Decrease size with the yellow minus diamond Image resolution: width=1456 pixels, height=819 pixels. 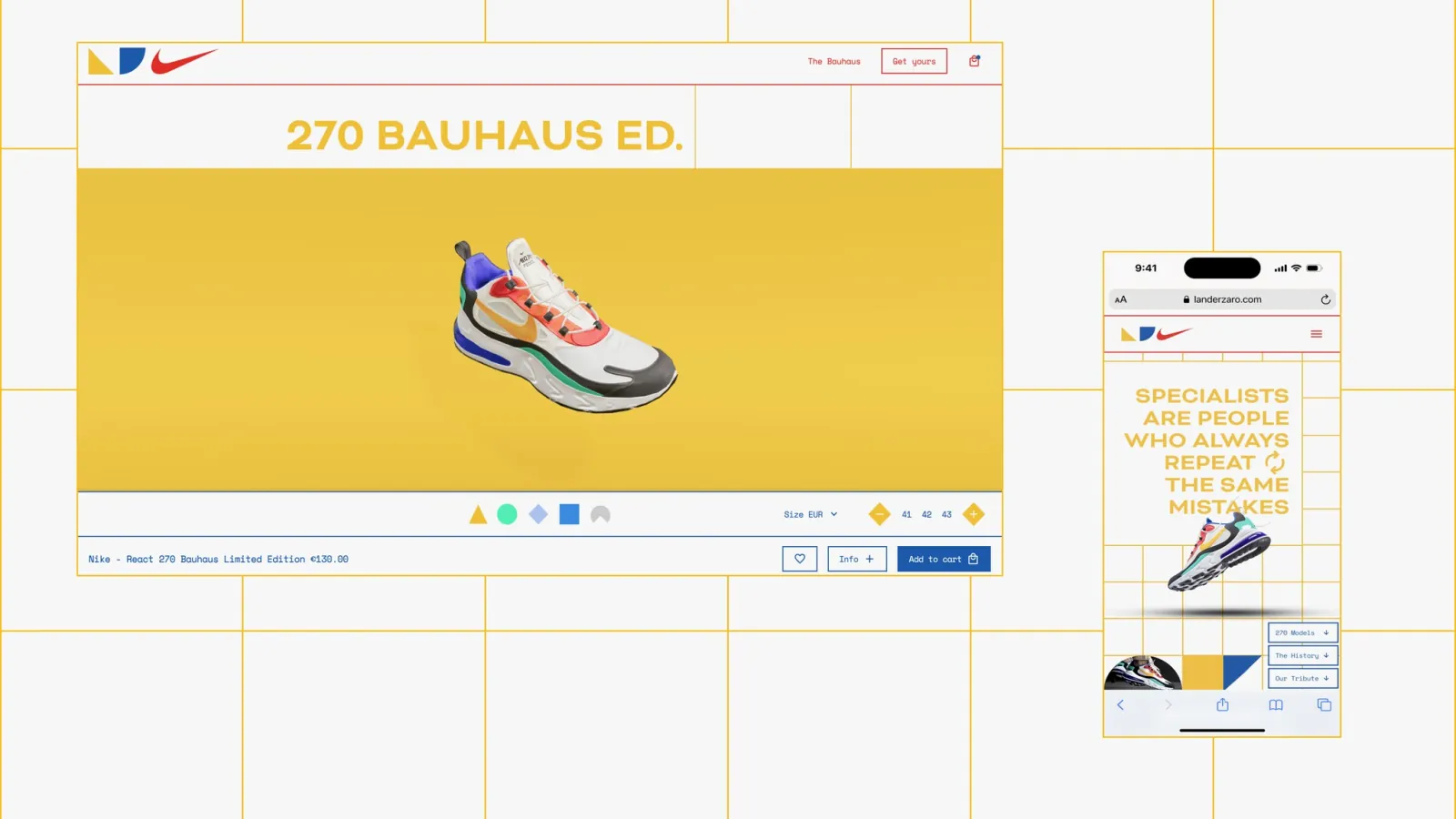coord(879,514)
